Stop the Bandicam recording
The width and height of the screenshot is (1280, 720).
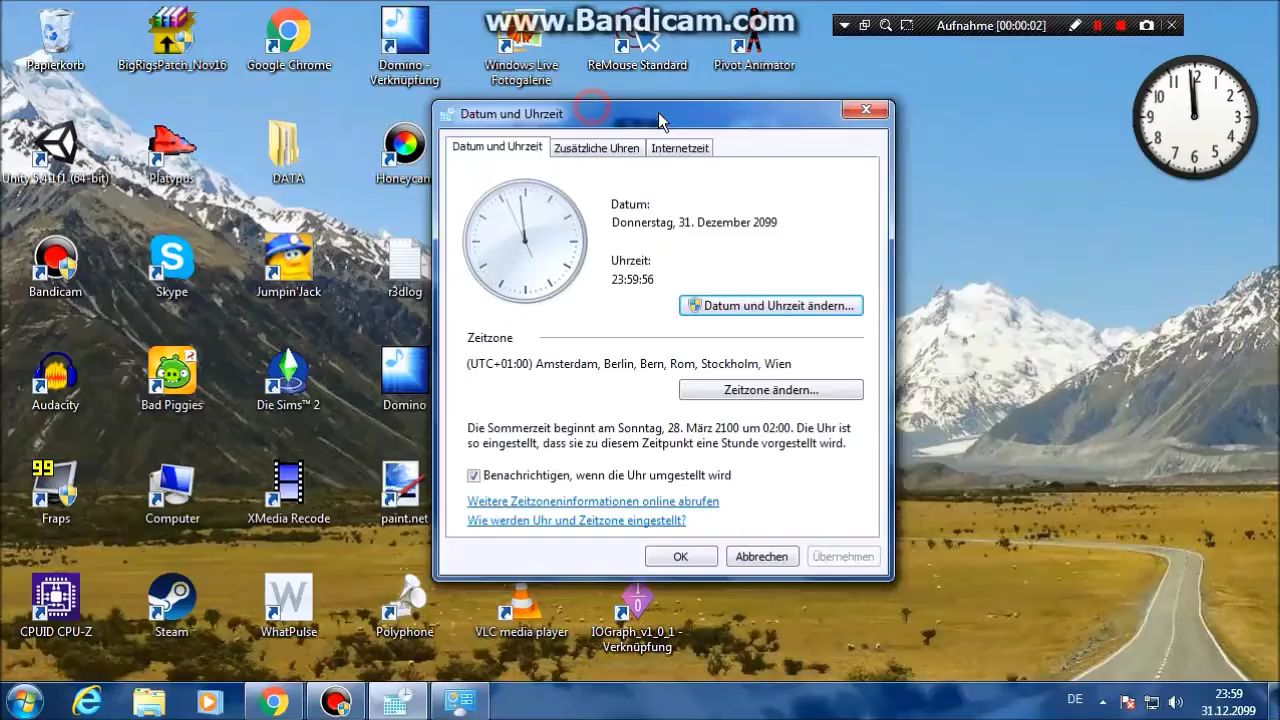[x=1121, y=25]
